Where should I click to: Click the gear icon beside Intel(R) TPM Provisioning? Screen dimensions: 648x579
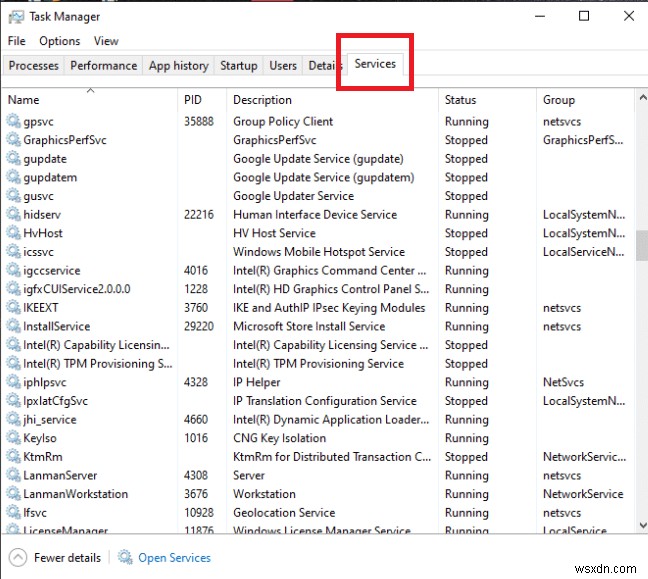[13, 363]
